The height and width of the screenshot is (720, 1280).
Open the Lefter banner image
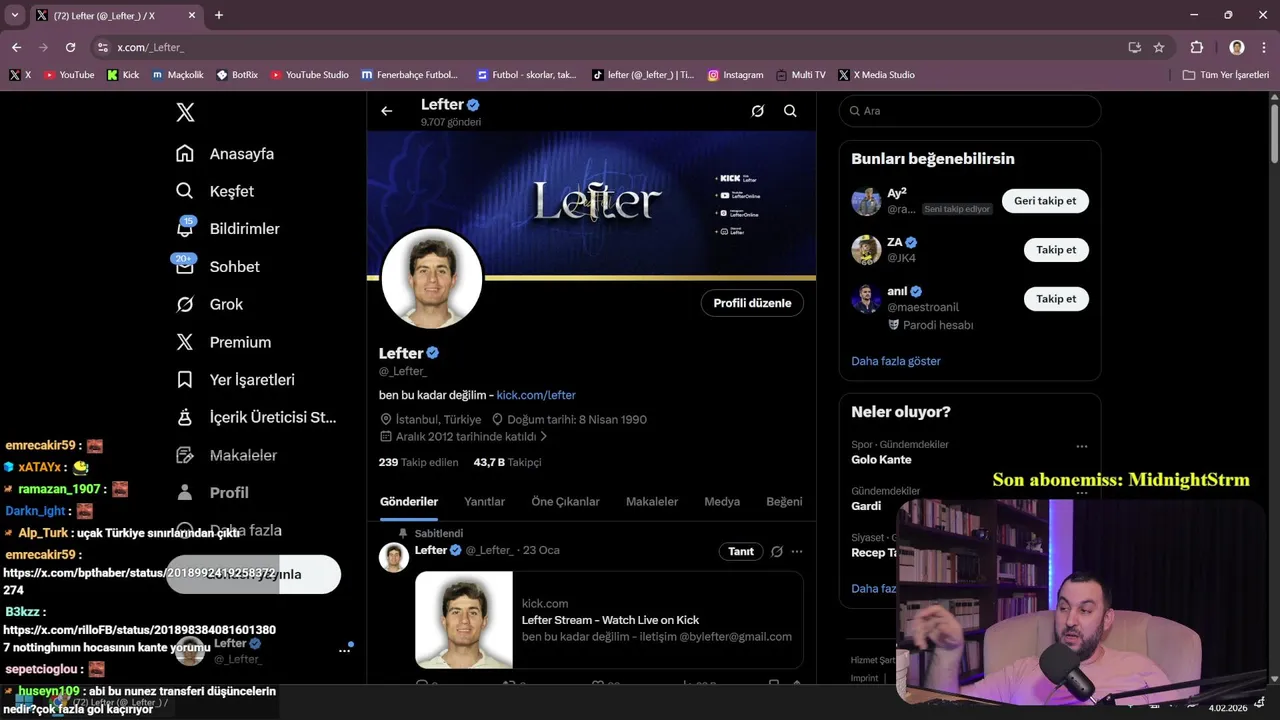point(591,203)
